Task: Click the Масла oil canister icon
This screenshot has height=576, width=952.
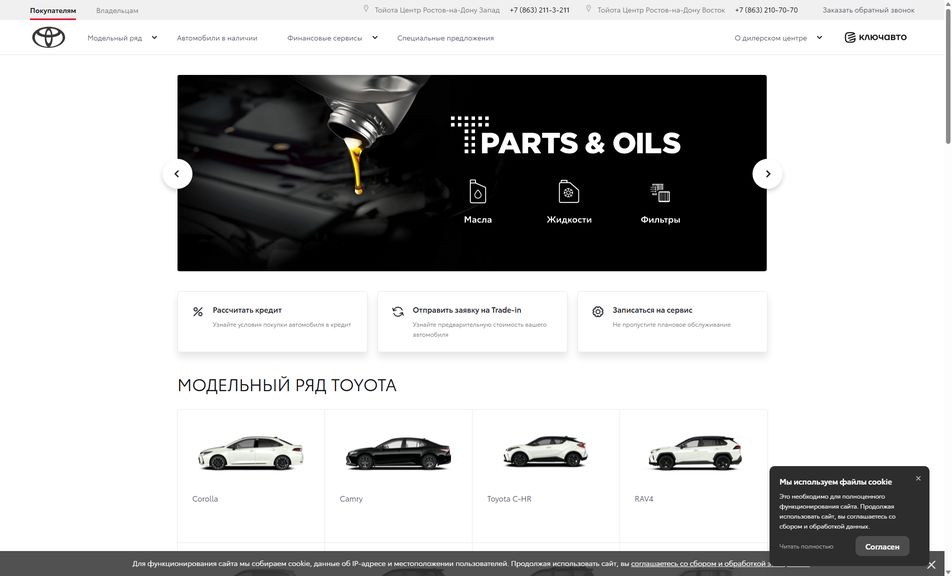Action: tap(478, 191)
